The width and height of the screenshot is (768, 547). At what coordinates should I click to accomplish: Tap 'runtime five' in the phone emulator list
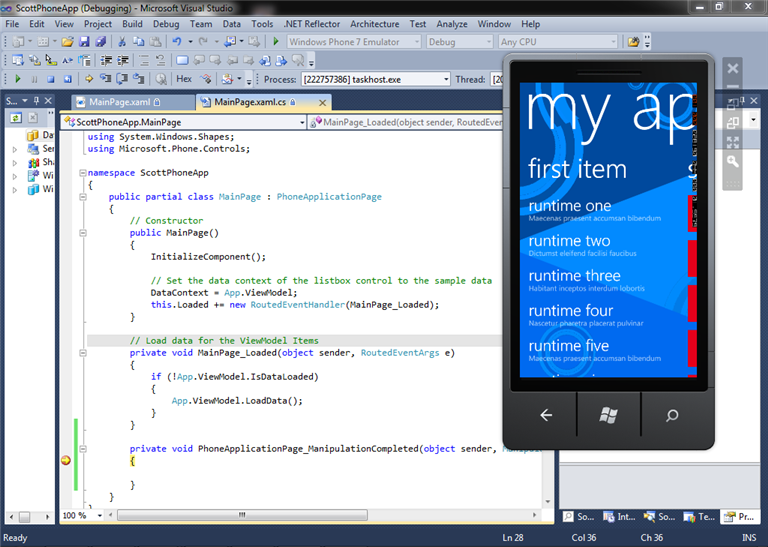click(569, 346)
